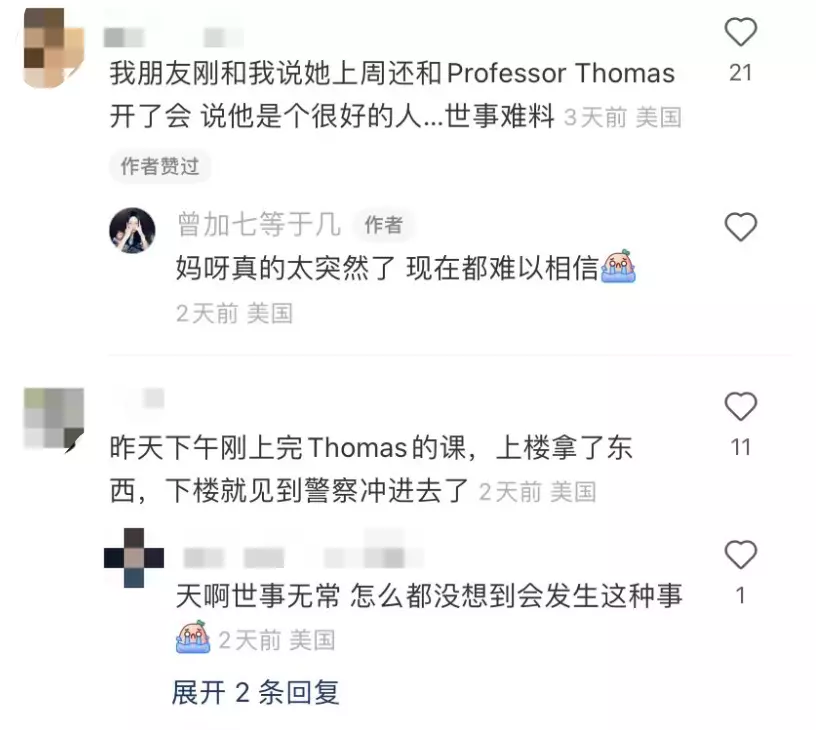Reply to comment 我朋友刚和我说她上周

point(391,94)
